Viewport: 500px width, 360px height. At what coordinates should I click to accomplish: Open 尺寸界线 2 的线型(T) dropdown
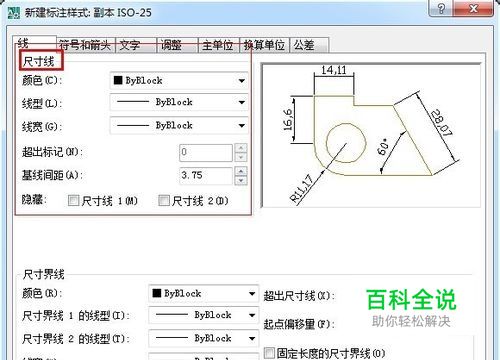(203, 338)
